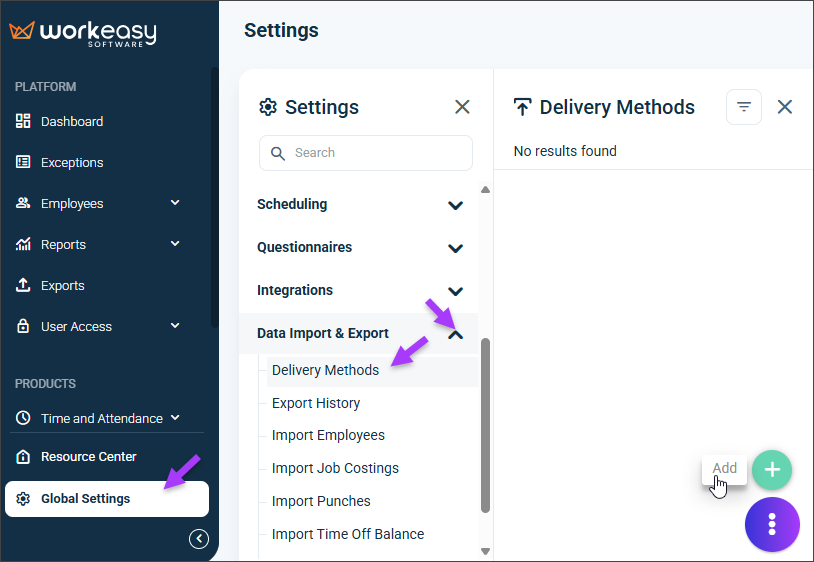Collapse sidebar with the left arrow icon
814x562 pixels.
click(x=199, y=539)
